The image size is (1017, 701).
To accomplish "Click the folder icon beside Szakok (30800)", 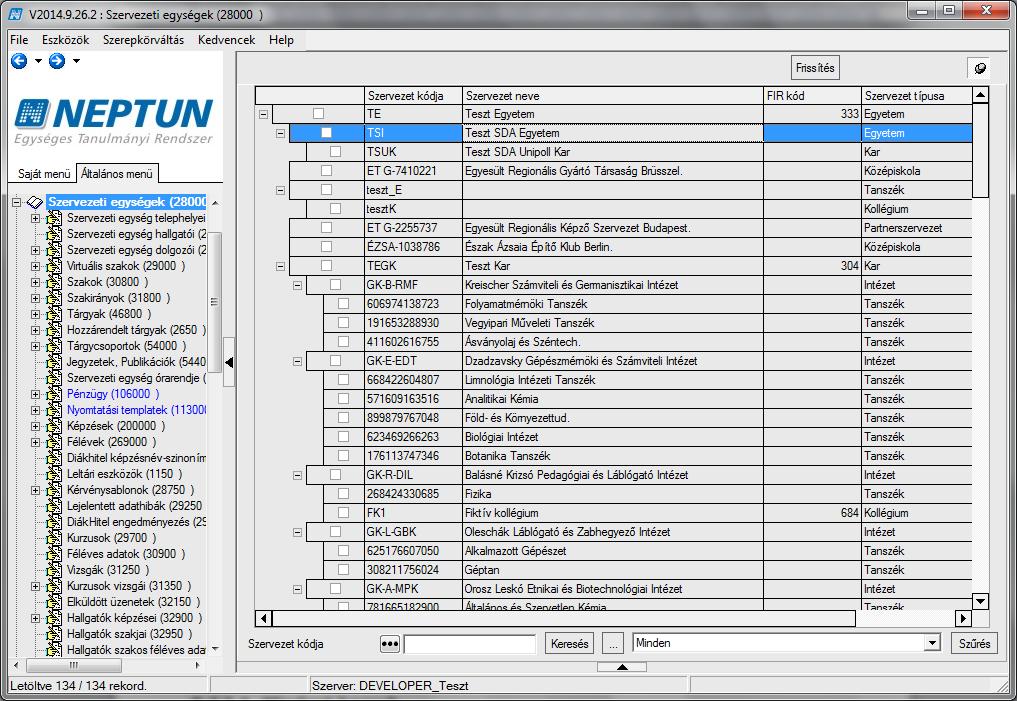I will pos(54,282).
